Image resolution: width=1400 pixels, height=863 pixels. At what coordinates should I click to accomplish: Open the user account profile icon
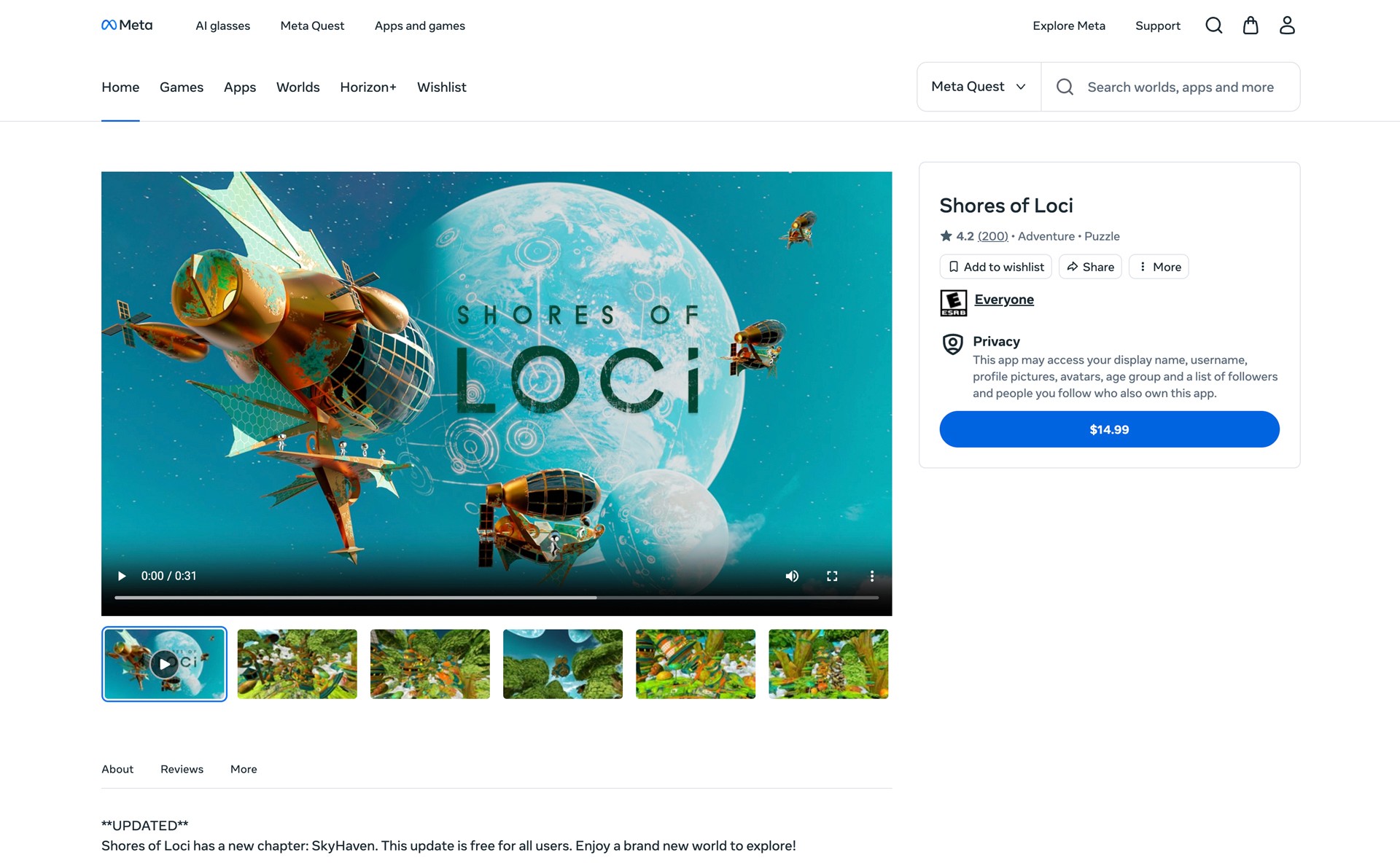[1287, 26]
